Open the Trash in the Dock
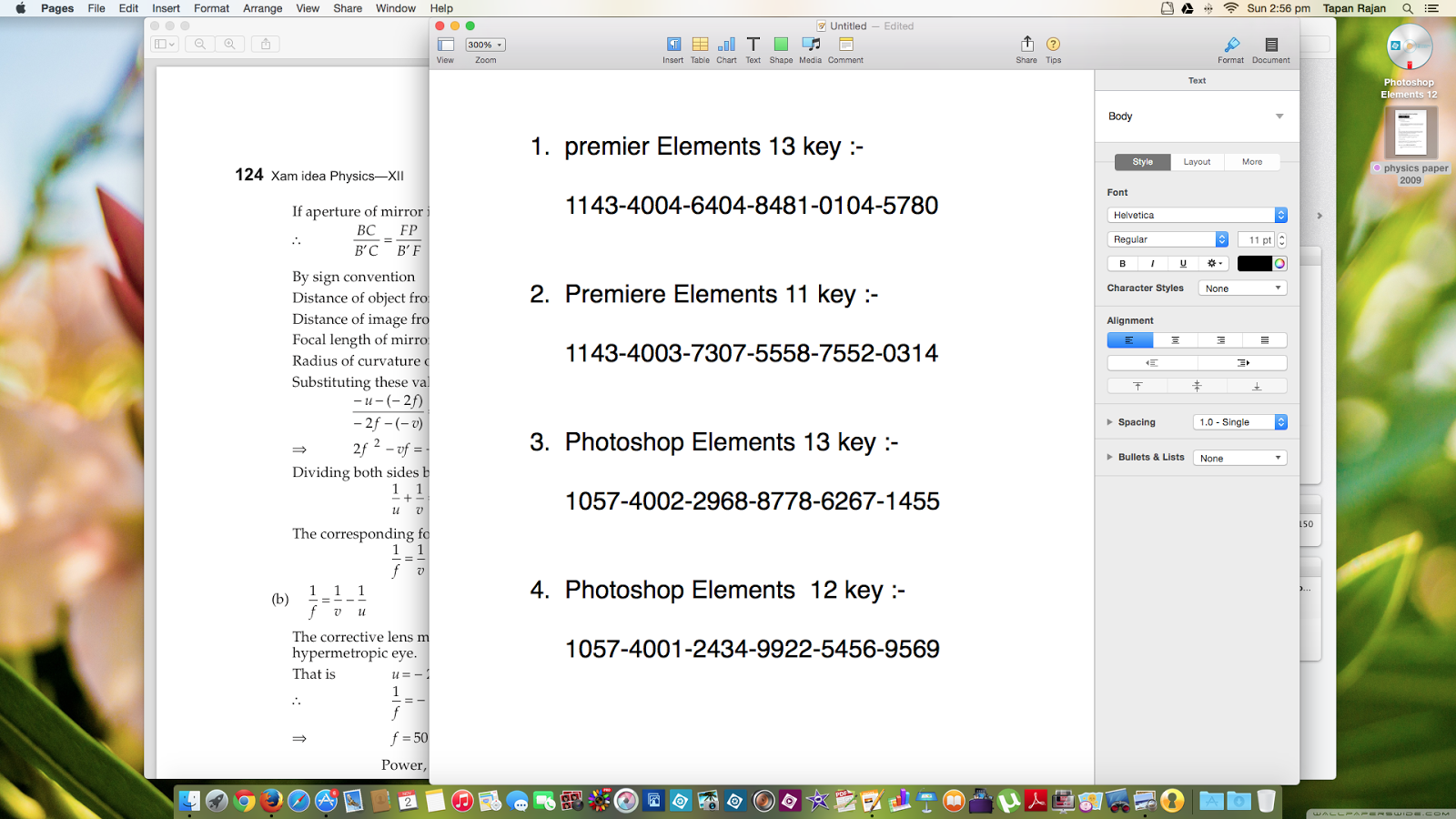The image size is (1456, 819). (x=1266, y=801)
